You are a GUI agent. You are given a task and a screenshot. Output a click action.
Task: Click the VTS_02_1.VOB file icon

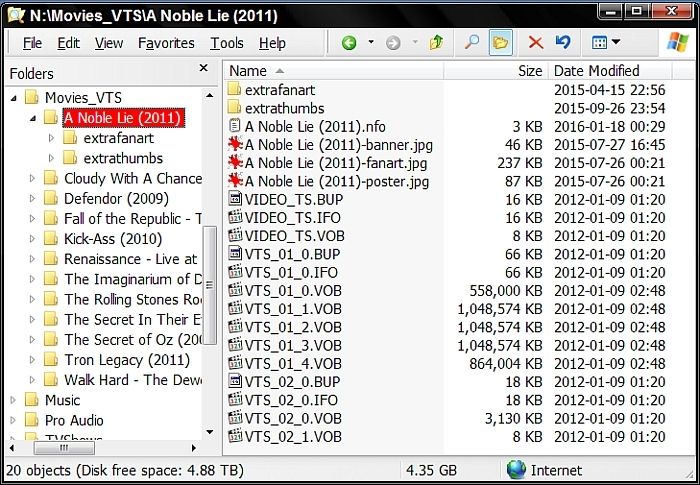235,436
